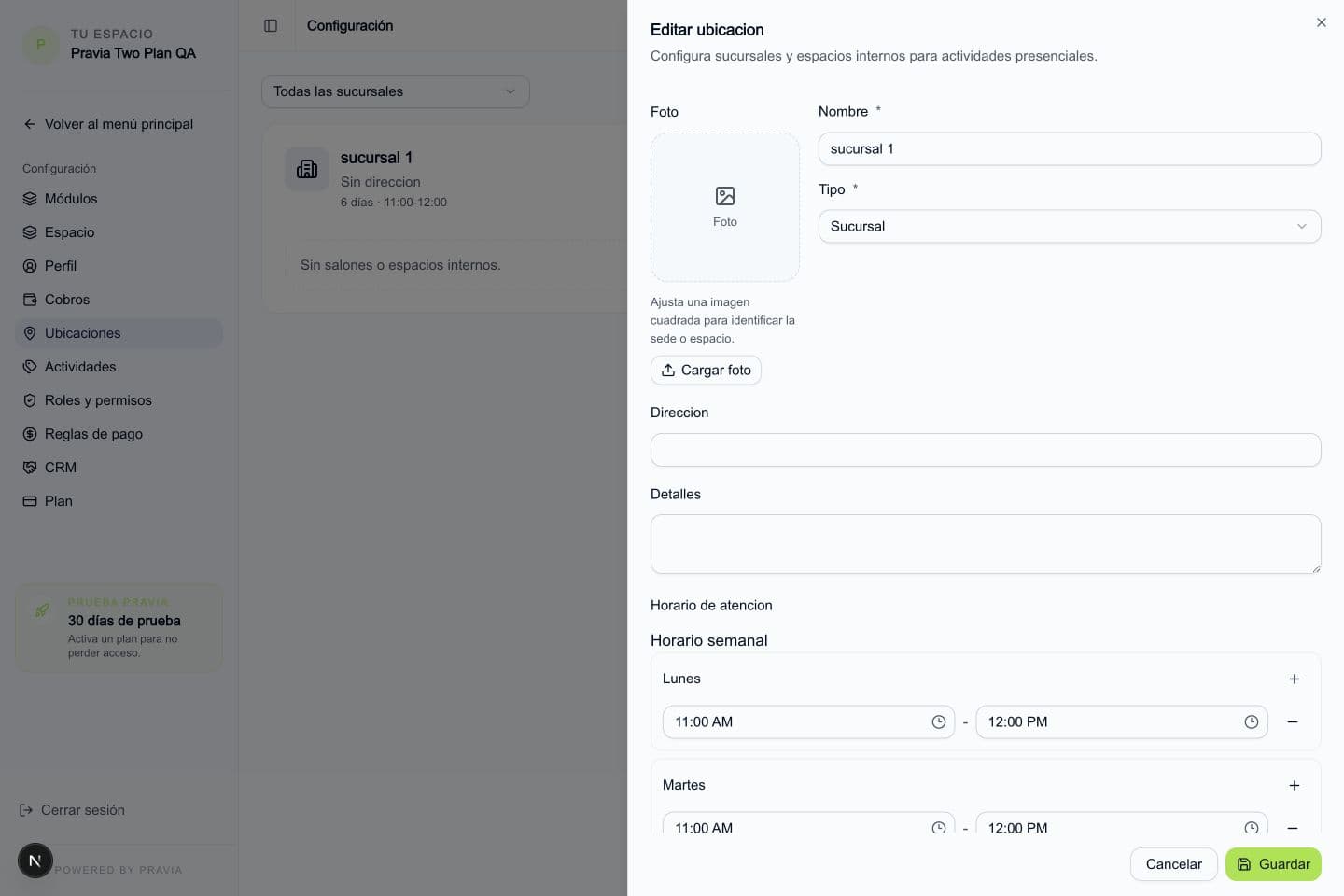The height and width of the screenshot is (896, 1344).
Task: Click the 30 días de prueba banner
Action: [x=119, y=627]
